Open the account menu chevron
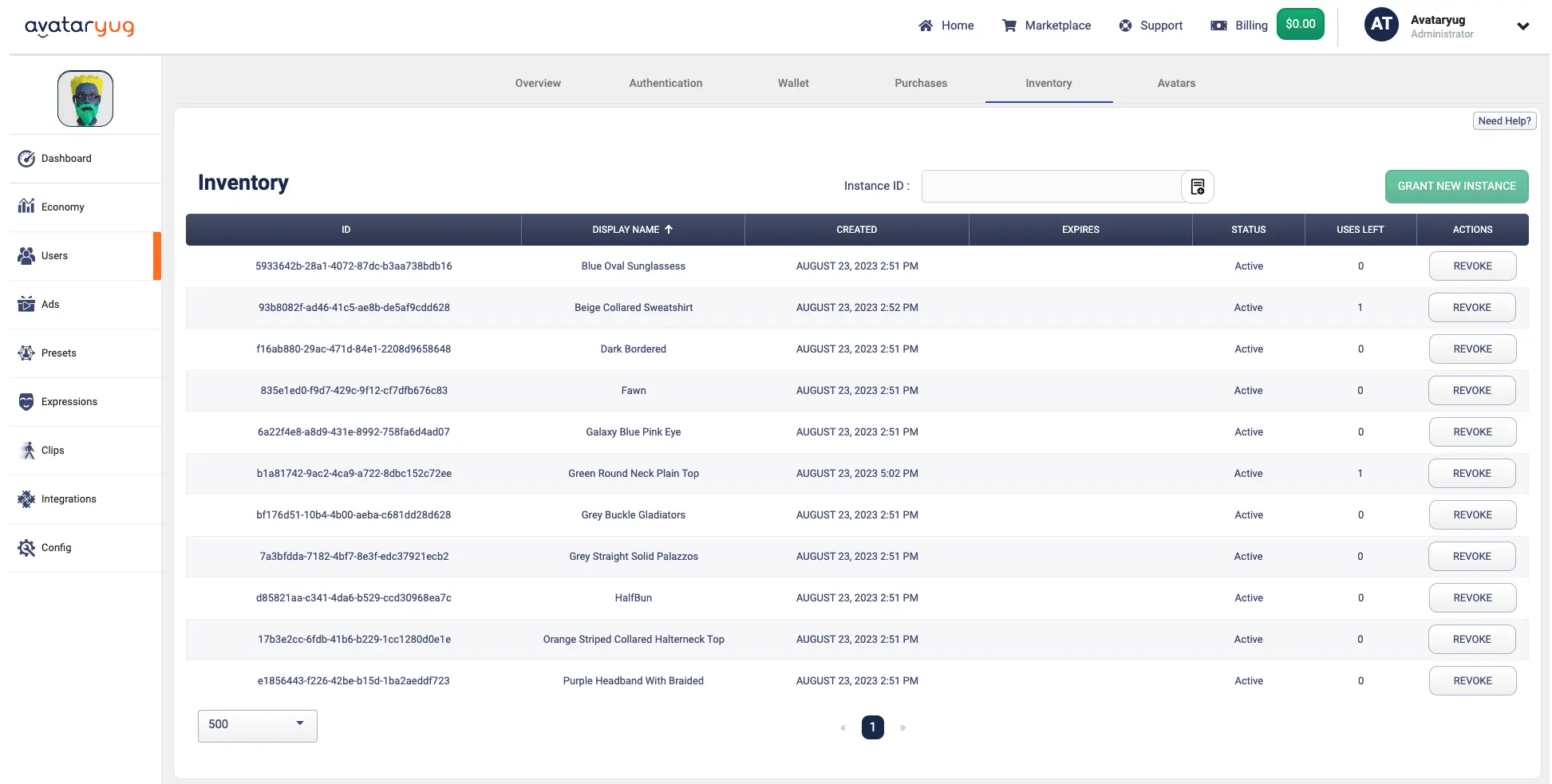The image size is (1552, 784). (1523, 26)
